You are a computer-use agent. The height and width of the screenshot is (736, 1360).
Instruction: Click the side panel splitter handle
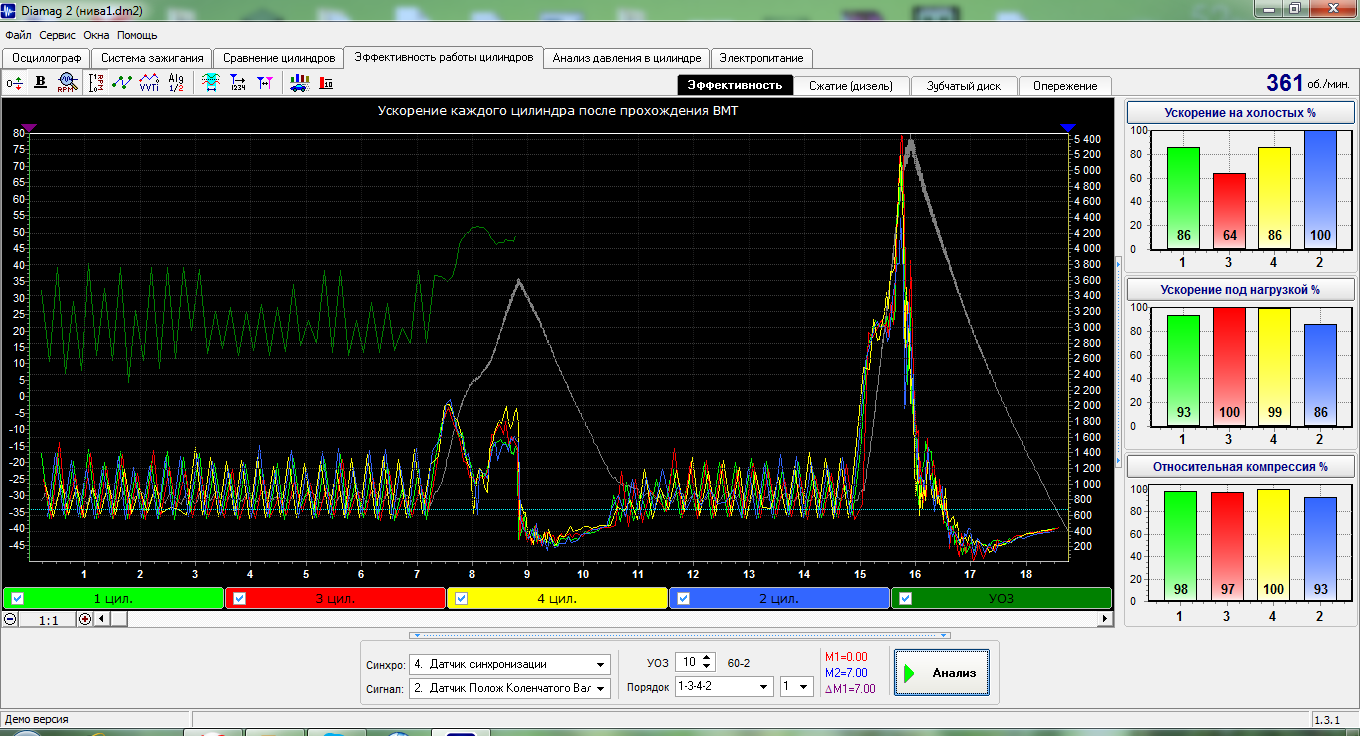(1119, 360)
